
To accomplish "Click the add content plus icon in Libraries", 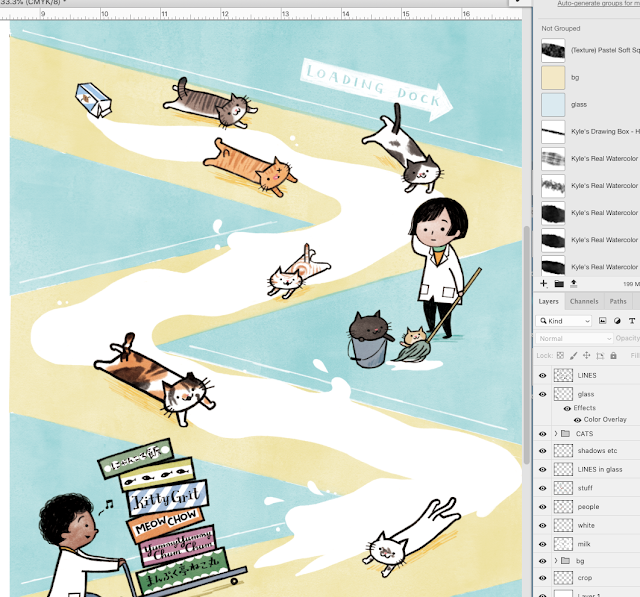I will click(544, 283).
